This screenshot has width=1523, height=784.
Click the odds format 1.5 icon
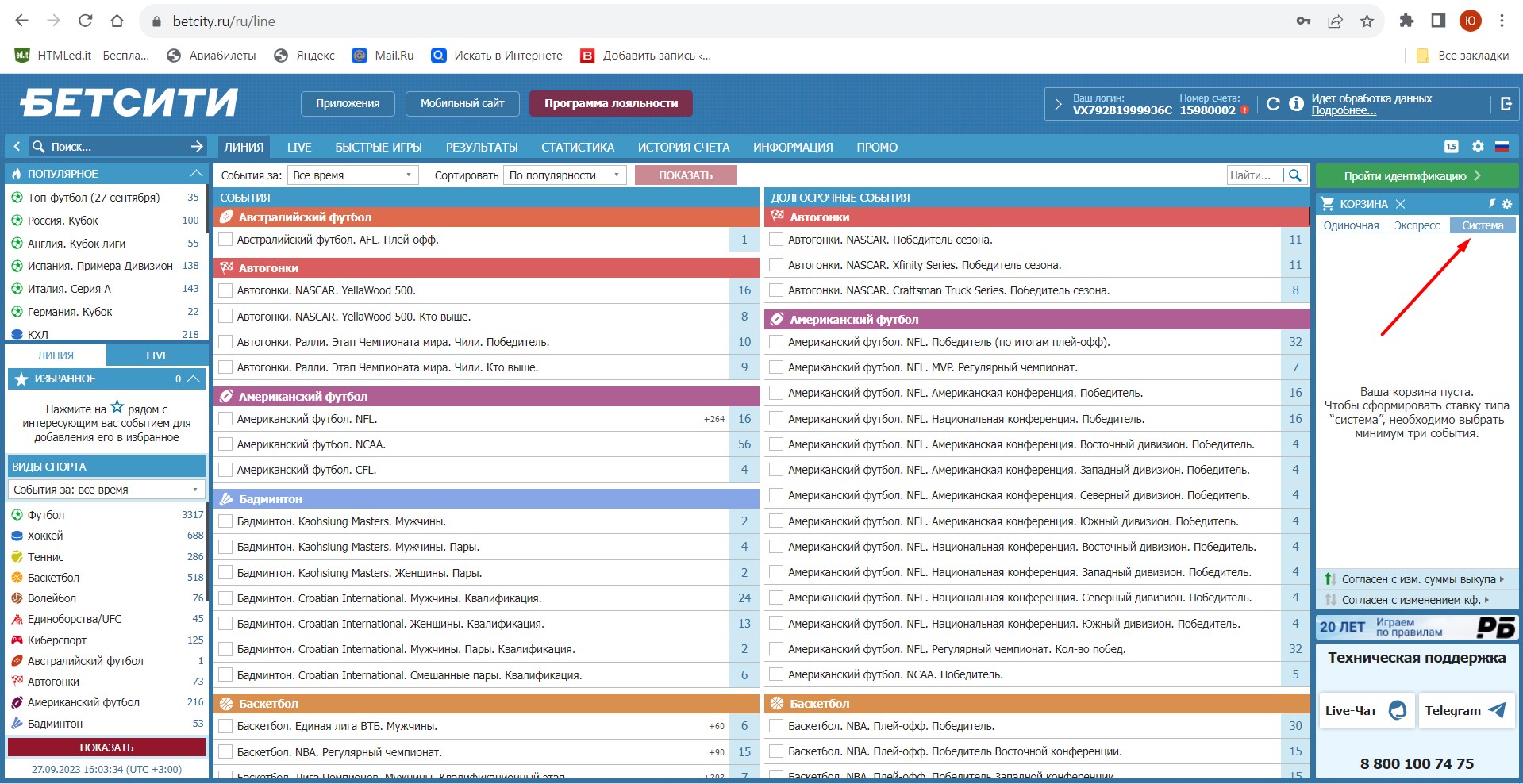1452,147
